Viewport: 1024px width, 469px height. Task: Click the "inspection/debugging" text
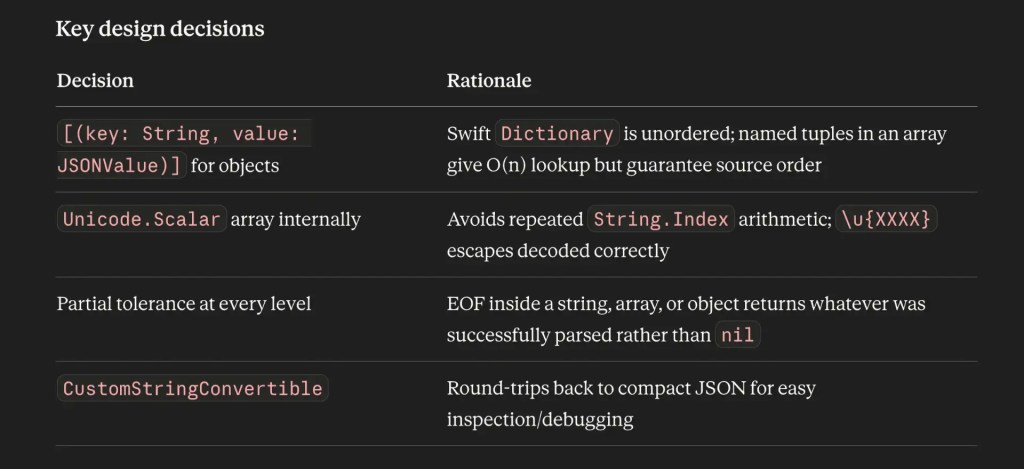(540, 420)
